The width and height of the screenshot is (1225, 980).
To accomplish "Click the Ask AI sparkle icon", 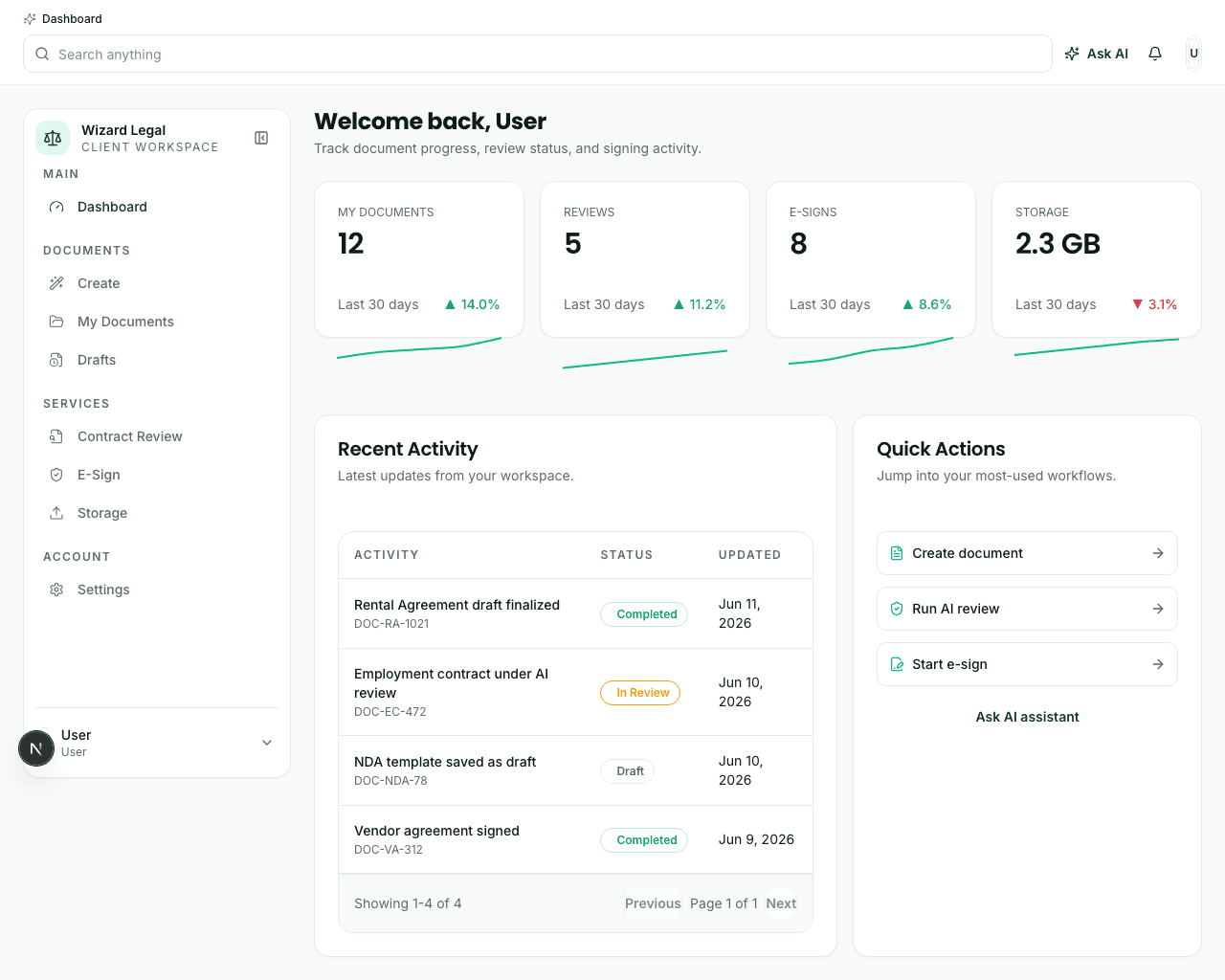I will 1072,54.
